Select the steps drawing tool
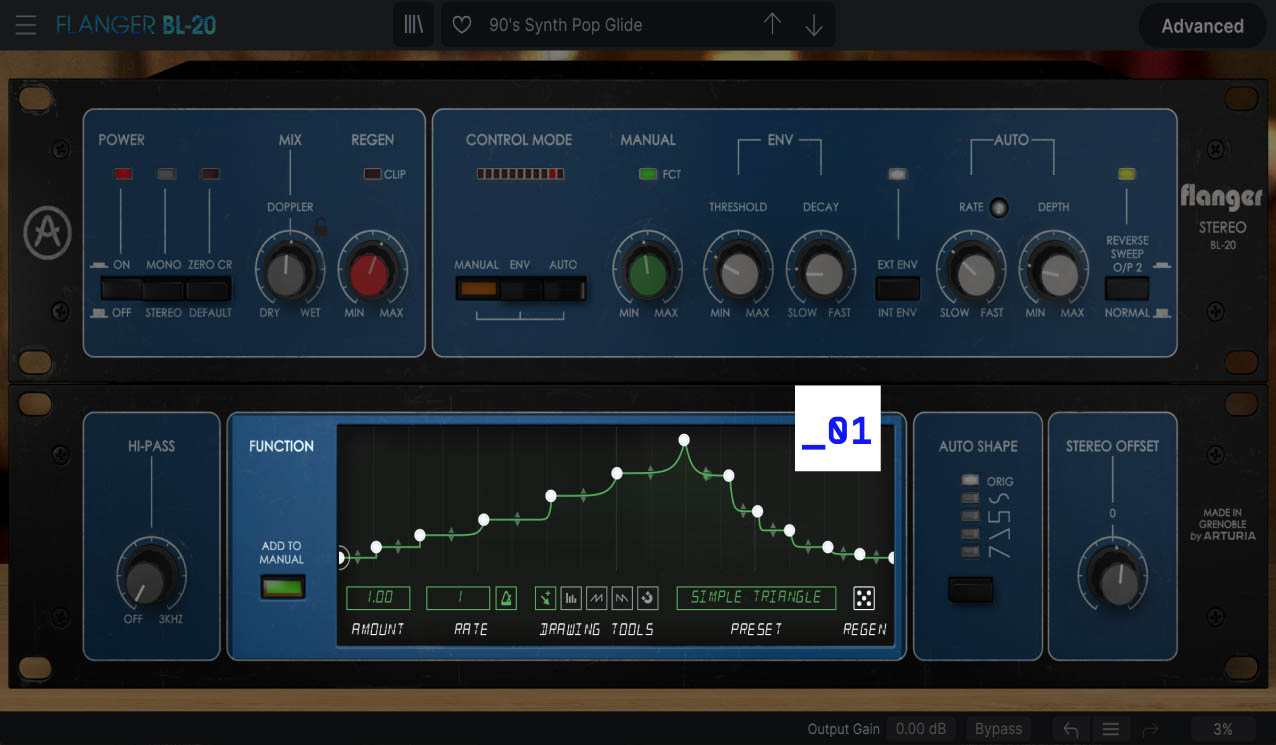This screenshot has width=1276, height=745. pyautogui.click(x=571, y=597)
